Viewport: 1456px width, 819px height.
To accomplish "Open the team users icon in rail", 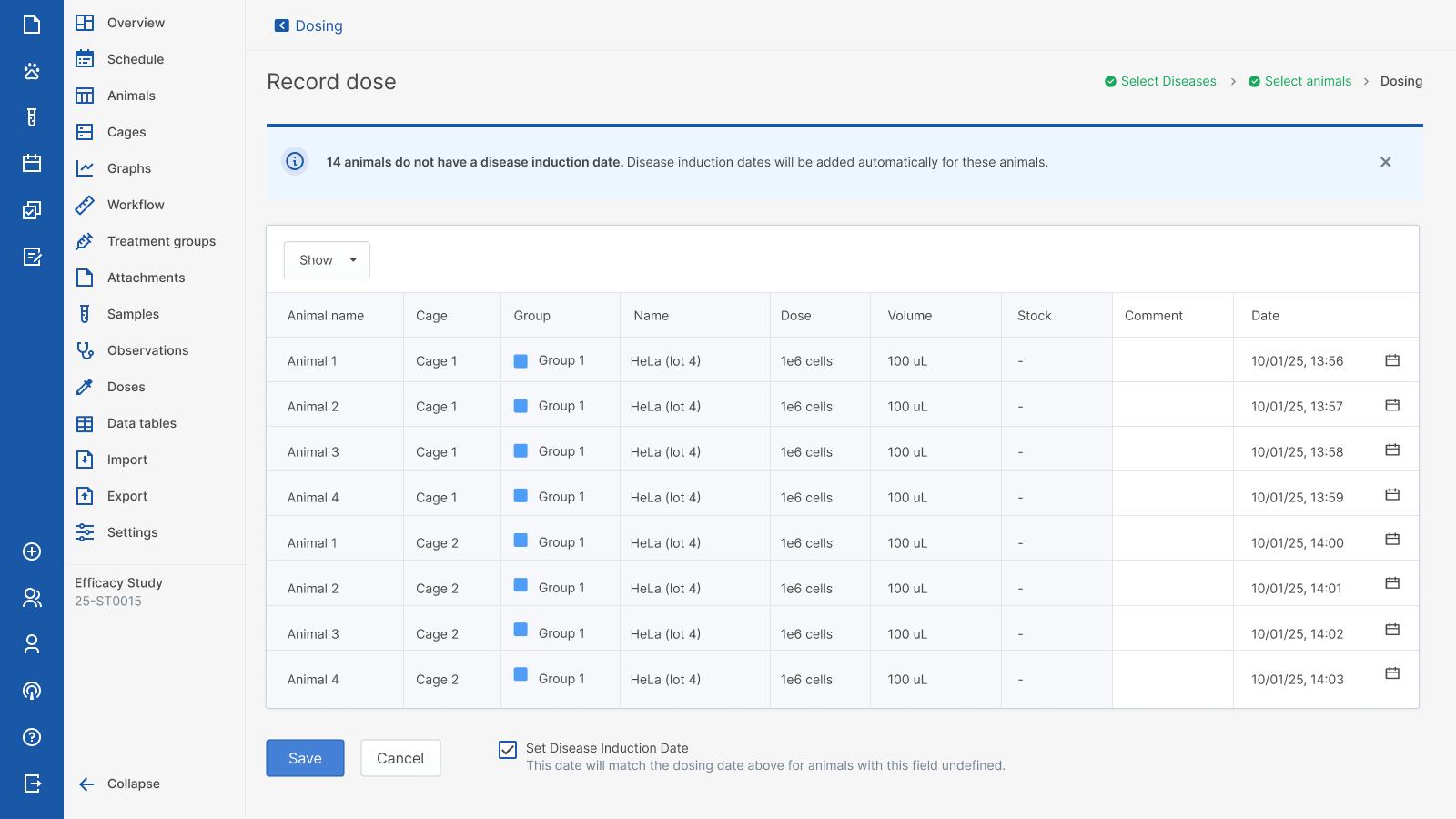I will (32, 598).
